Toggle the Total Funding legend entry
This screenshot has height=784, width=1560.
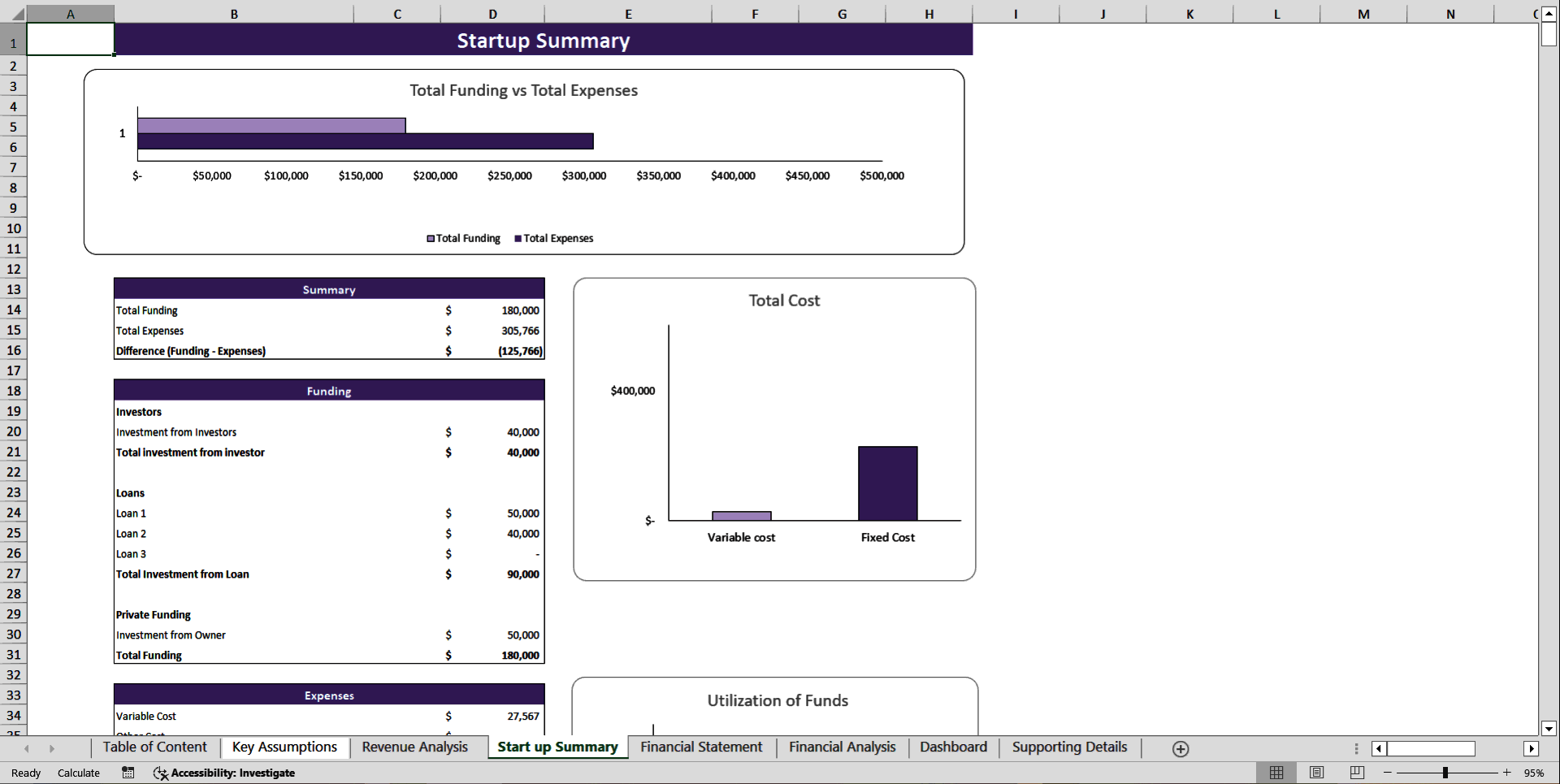(x=463, y=238)
